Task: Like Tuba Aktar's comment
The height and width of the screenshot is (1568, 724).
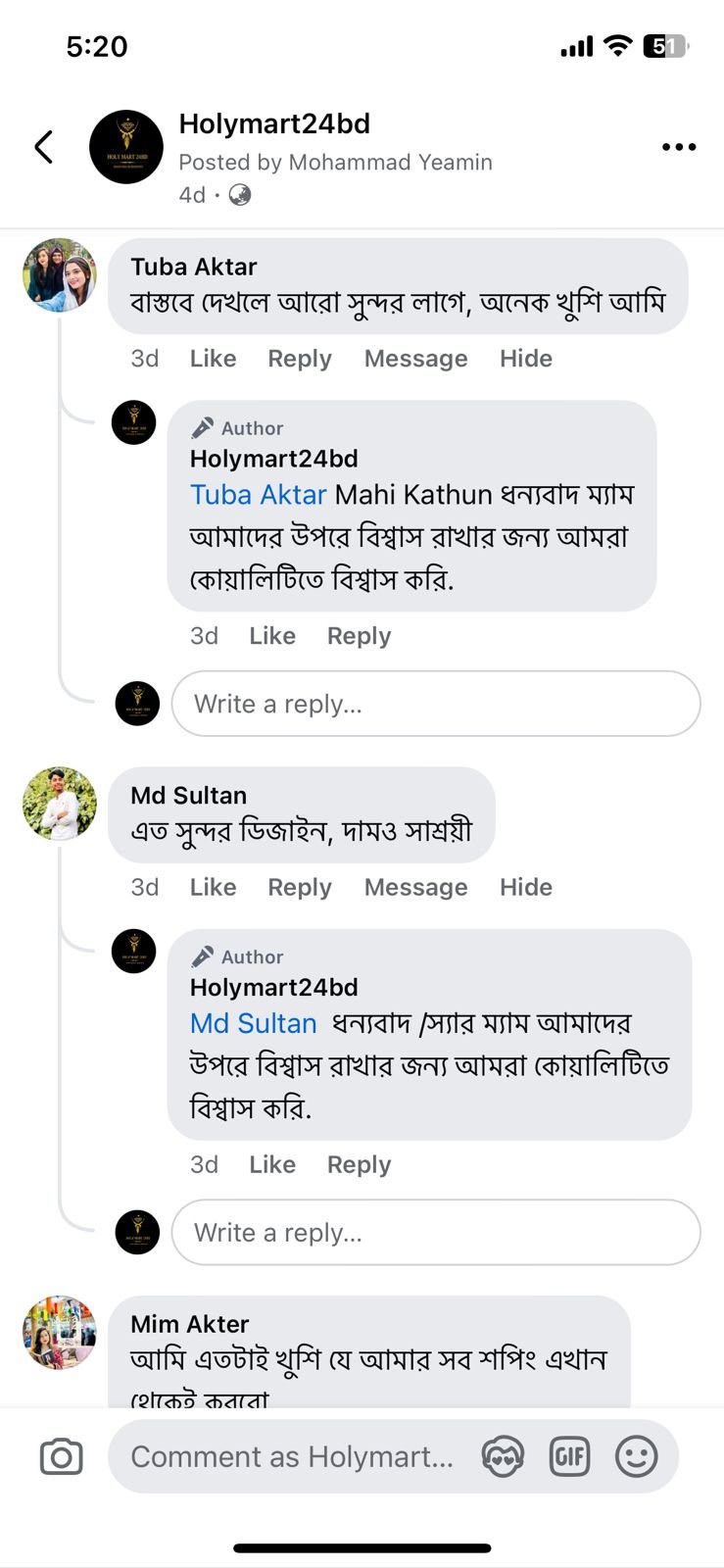Action: (212, 359)
